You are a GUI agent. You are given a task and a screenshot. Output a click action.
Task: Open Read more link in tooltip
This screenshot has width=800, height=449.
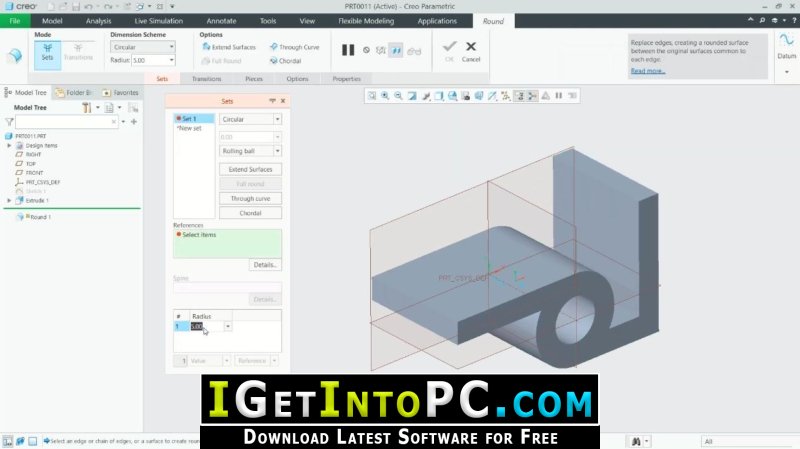pyautogui.click(x=647, y=71)
